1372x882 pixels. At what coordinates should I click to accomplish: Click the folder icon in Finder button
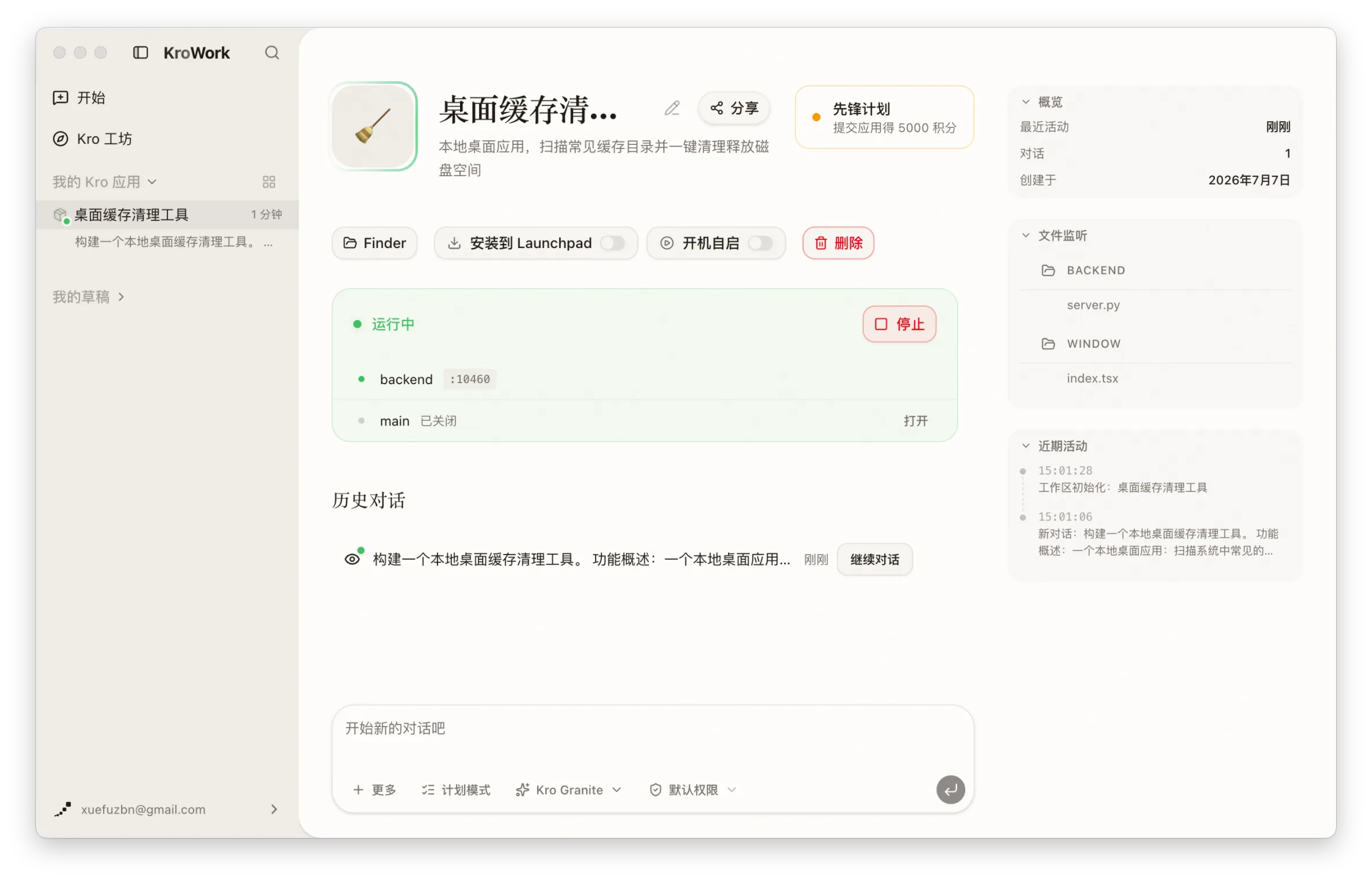click(x=350, y=243)
